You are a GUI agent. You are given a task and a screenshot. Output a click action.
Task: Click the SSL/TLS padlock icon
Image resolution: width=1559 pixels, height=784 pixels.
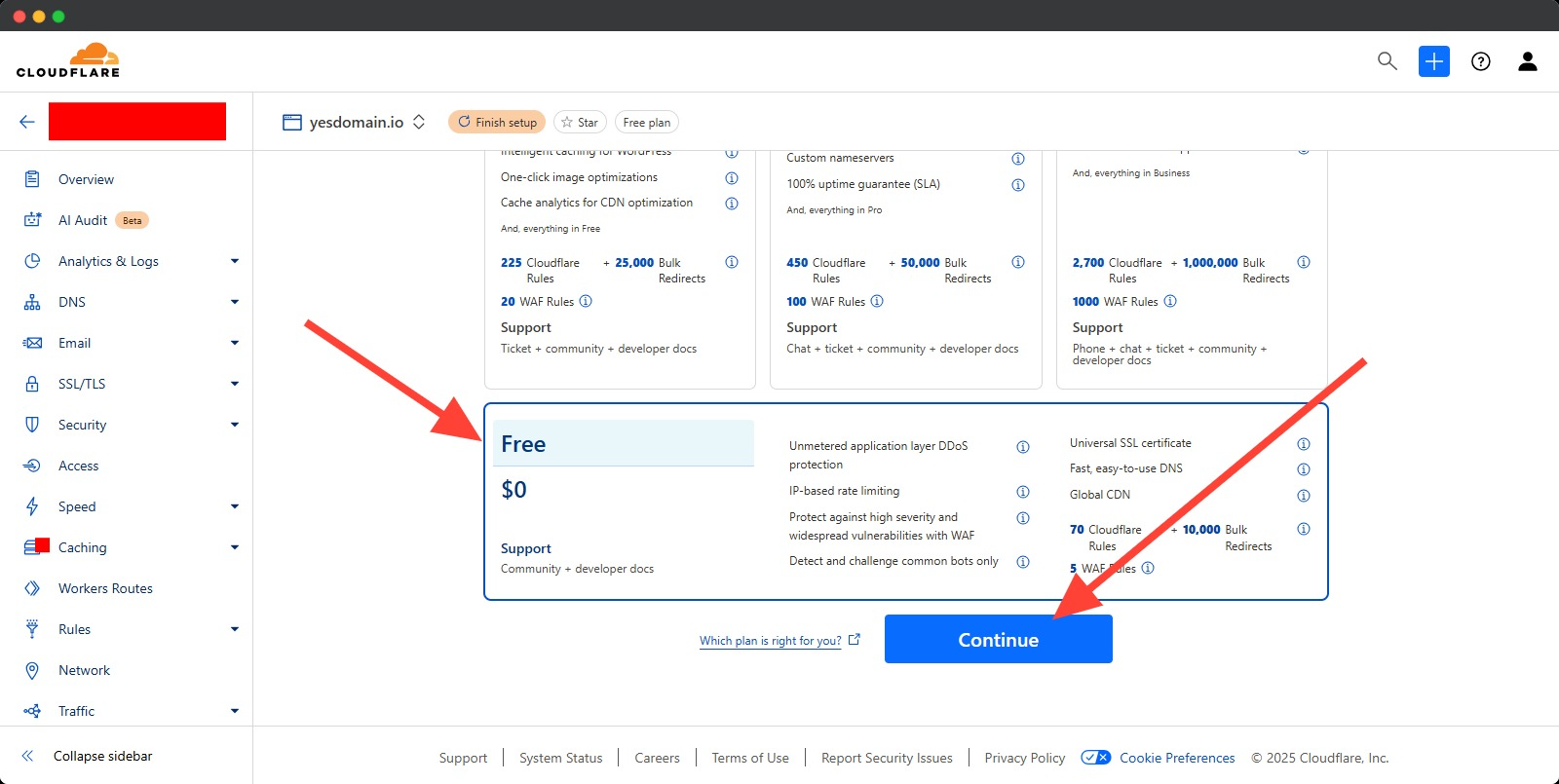click(x=32, y=384)
